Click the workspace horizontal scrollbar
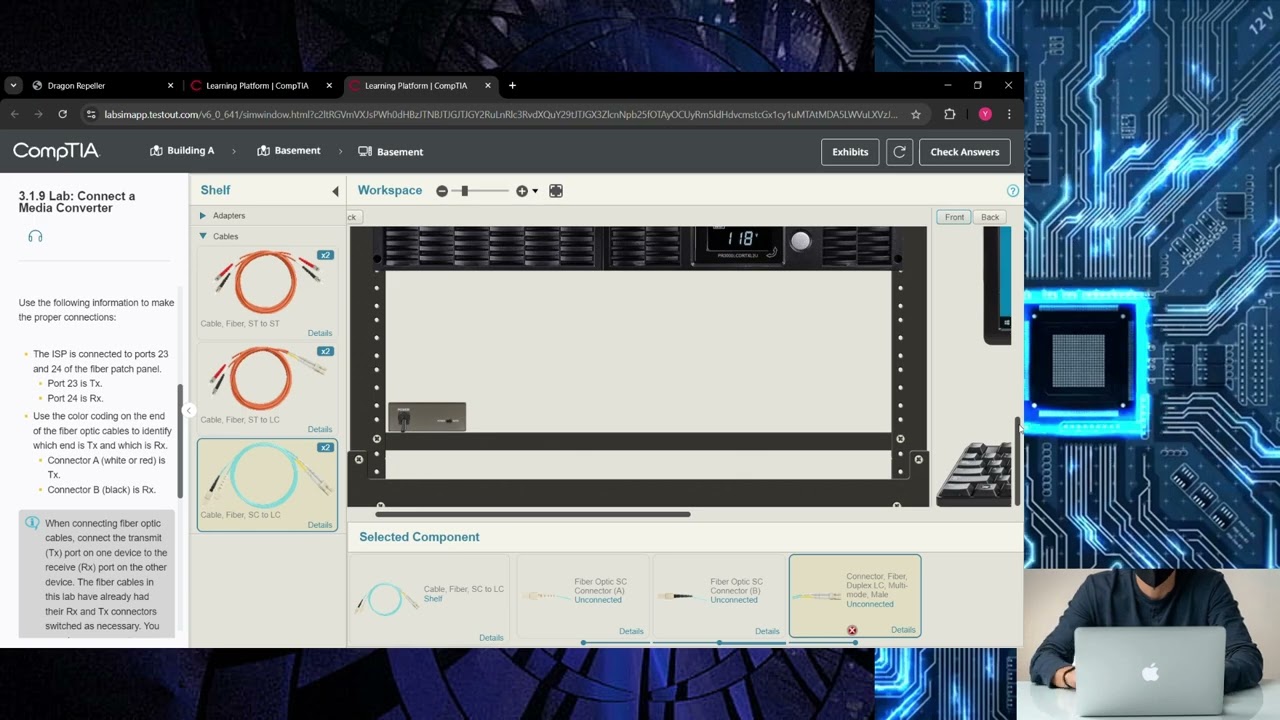Screen dimensions: 1280x720 point(533,515)
